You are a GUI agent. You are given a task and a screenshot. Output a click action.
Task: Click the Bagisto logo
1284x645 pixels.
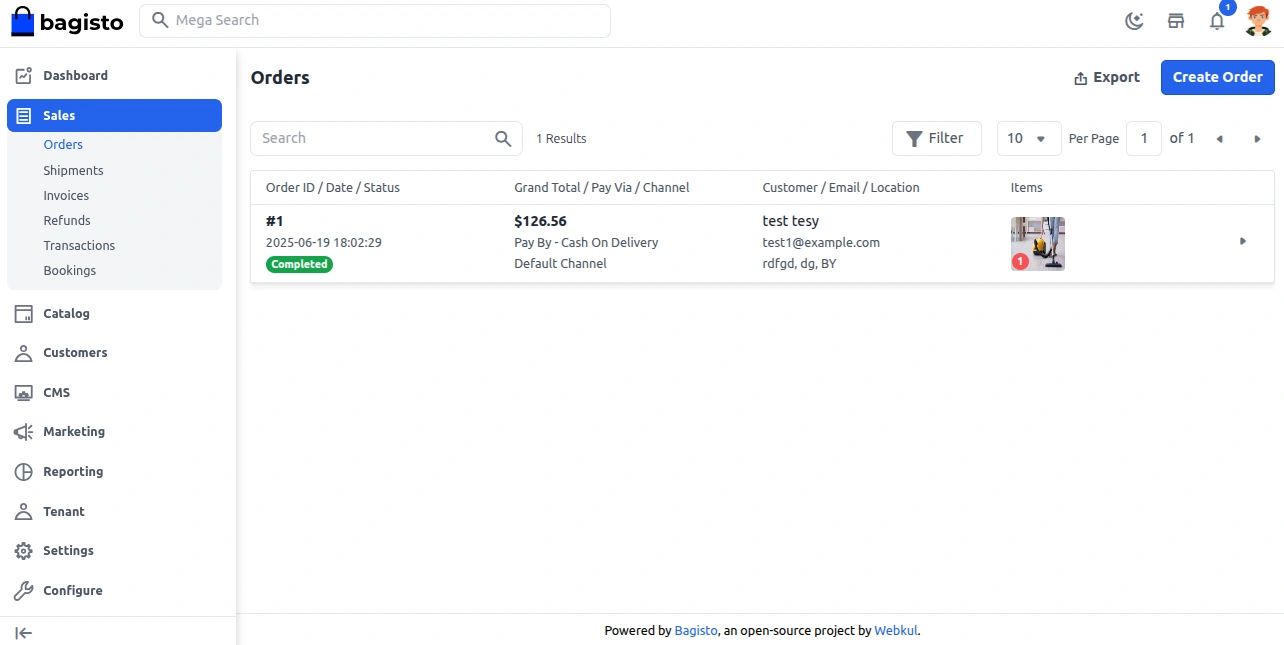tap(67, 21)
